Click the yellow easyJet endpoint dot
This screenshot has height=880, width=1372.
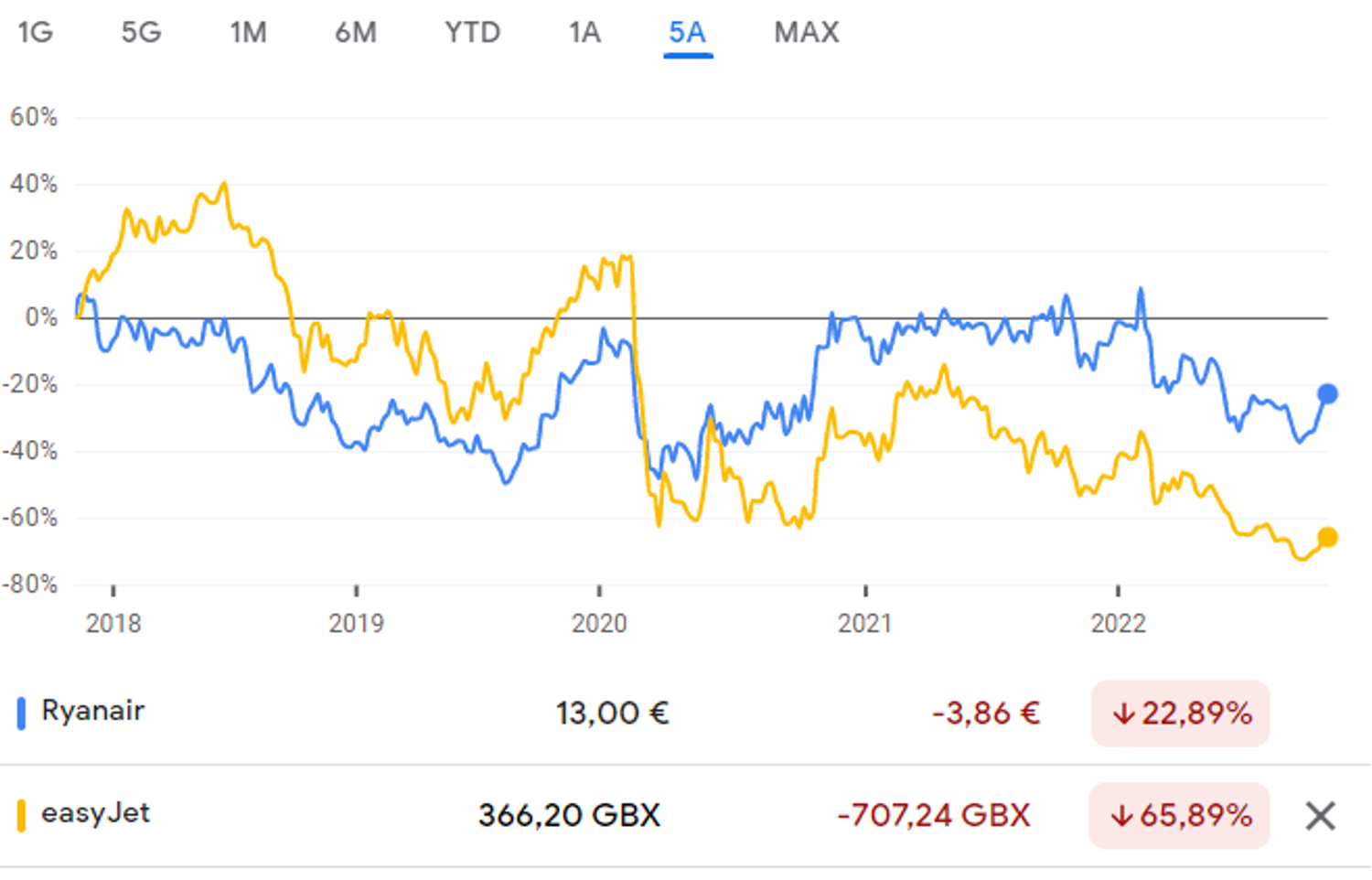[x=1327, y=537]
